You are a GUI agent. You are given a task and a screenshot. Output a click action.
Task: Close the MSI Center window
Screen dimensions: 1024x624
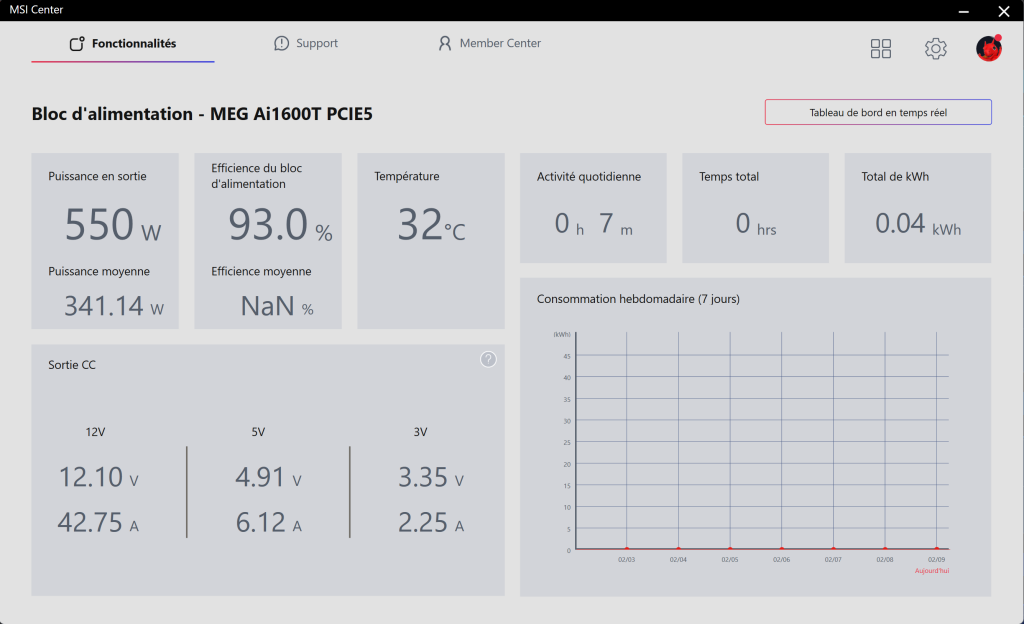point(1004,11)
